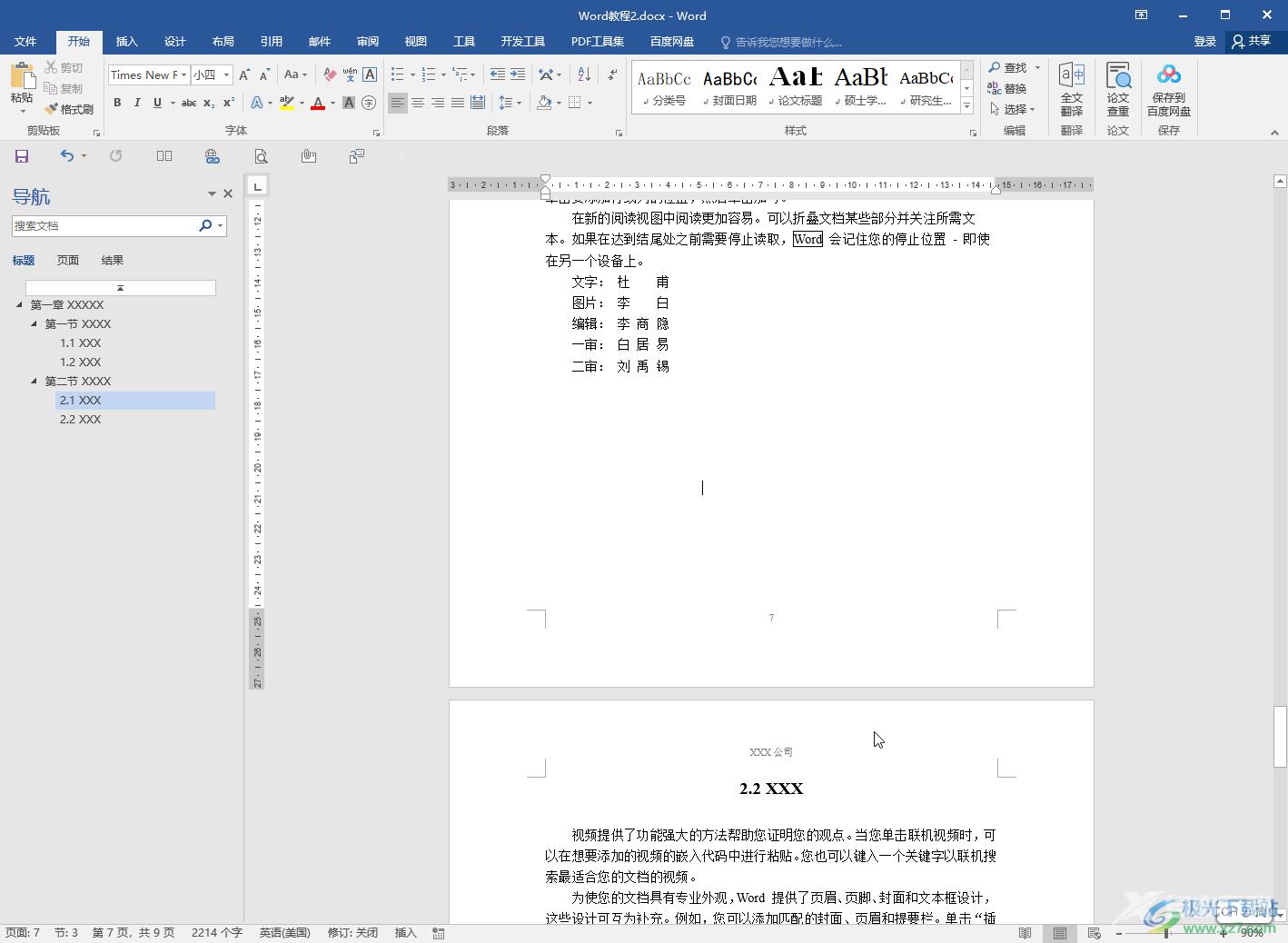Increase font size with the grow font icon
This screenshot has height=943, width=1288.
pos(244,74)
